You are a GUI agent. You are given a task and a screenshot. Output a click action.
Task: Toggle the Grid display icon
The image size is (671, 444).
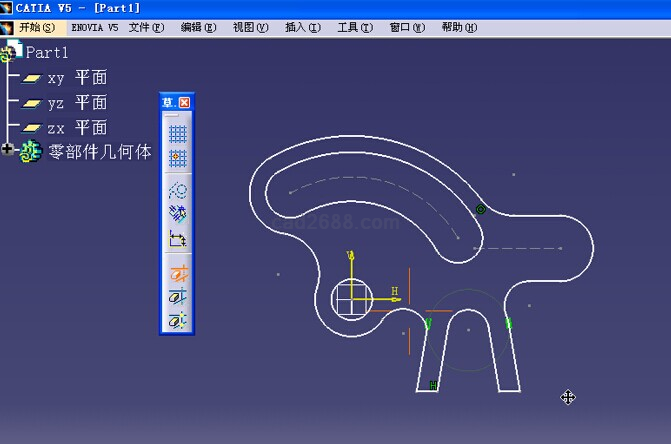[177, 133]
